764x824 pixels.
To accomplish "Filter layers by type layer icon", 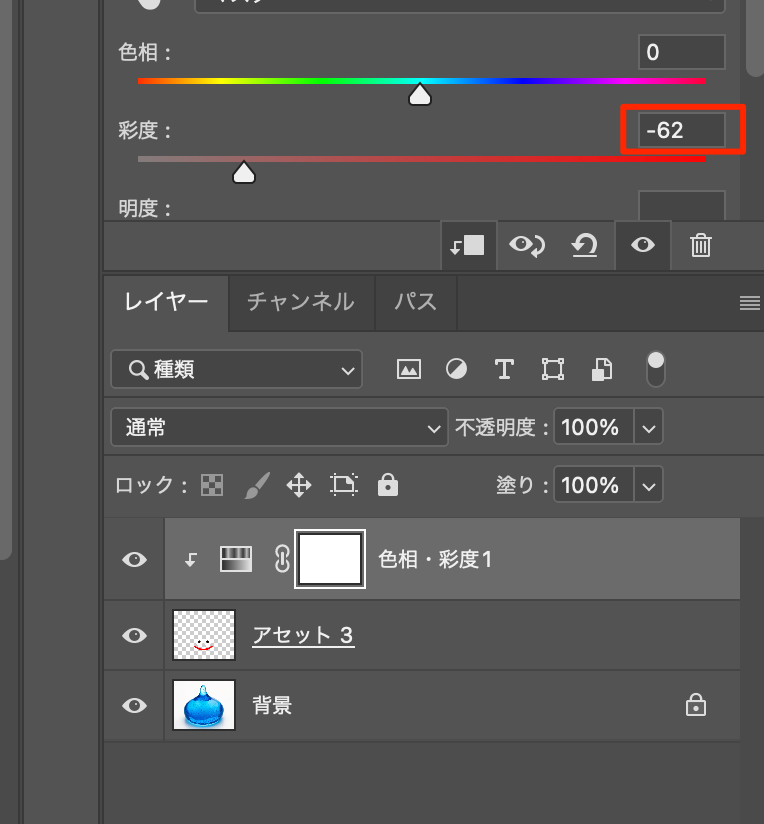I will coord(504,370).
